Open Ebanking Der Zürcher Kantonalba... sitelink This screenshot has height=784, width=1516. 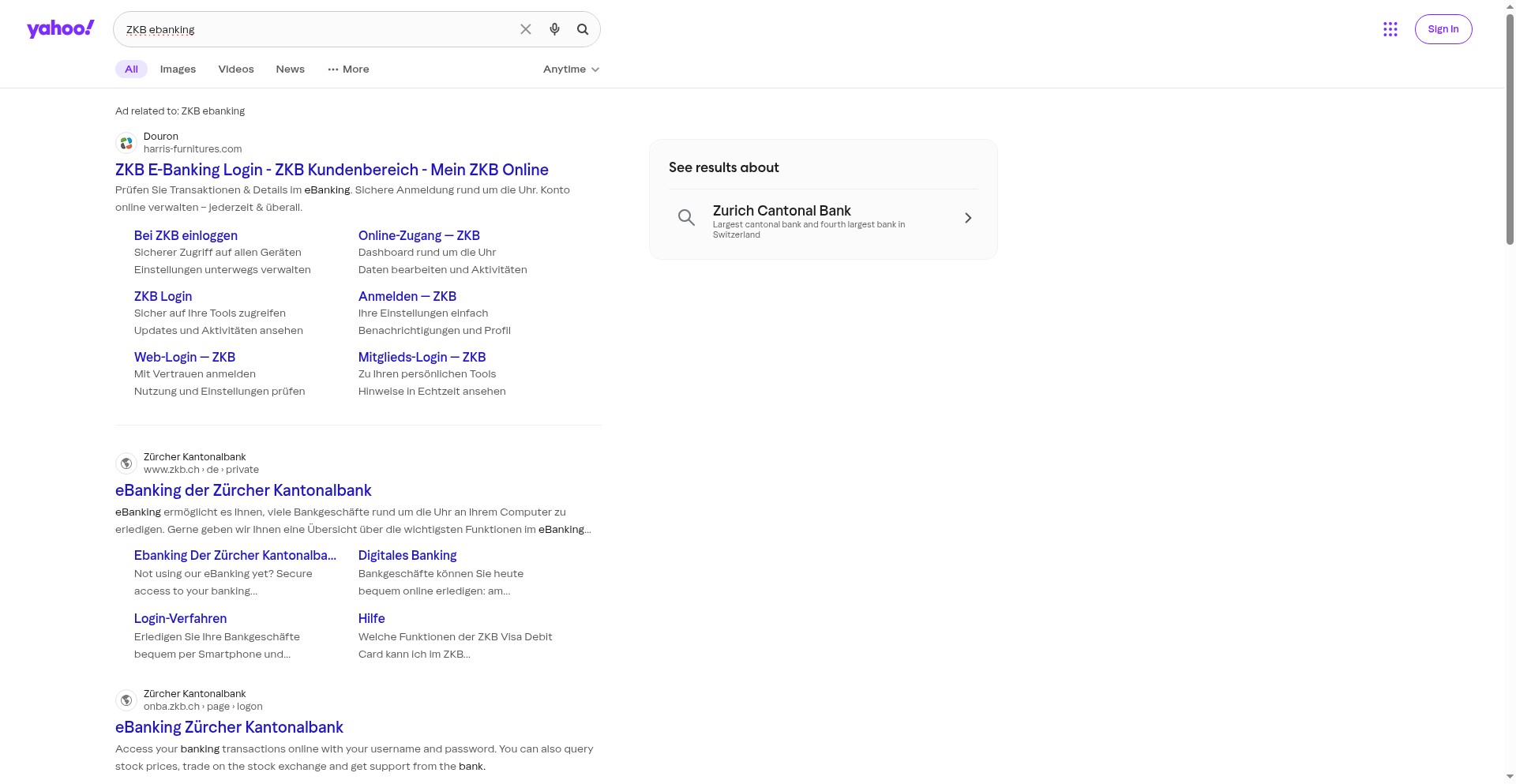[235, 555]
